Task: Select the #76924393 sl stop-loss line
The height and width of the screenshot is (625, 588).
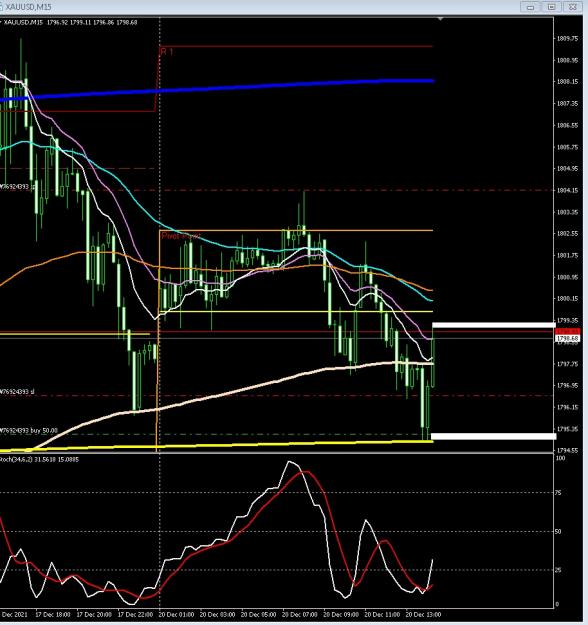Action: click(x=17, y=392)
